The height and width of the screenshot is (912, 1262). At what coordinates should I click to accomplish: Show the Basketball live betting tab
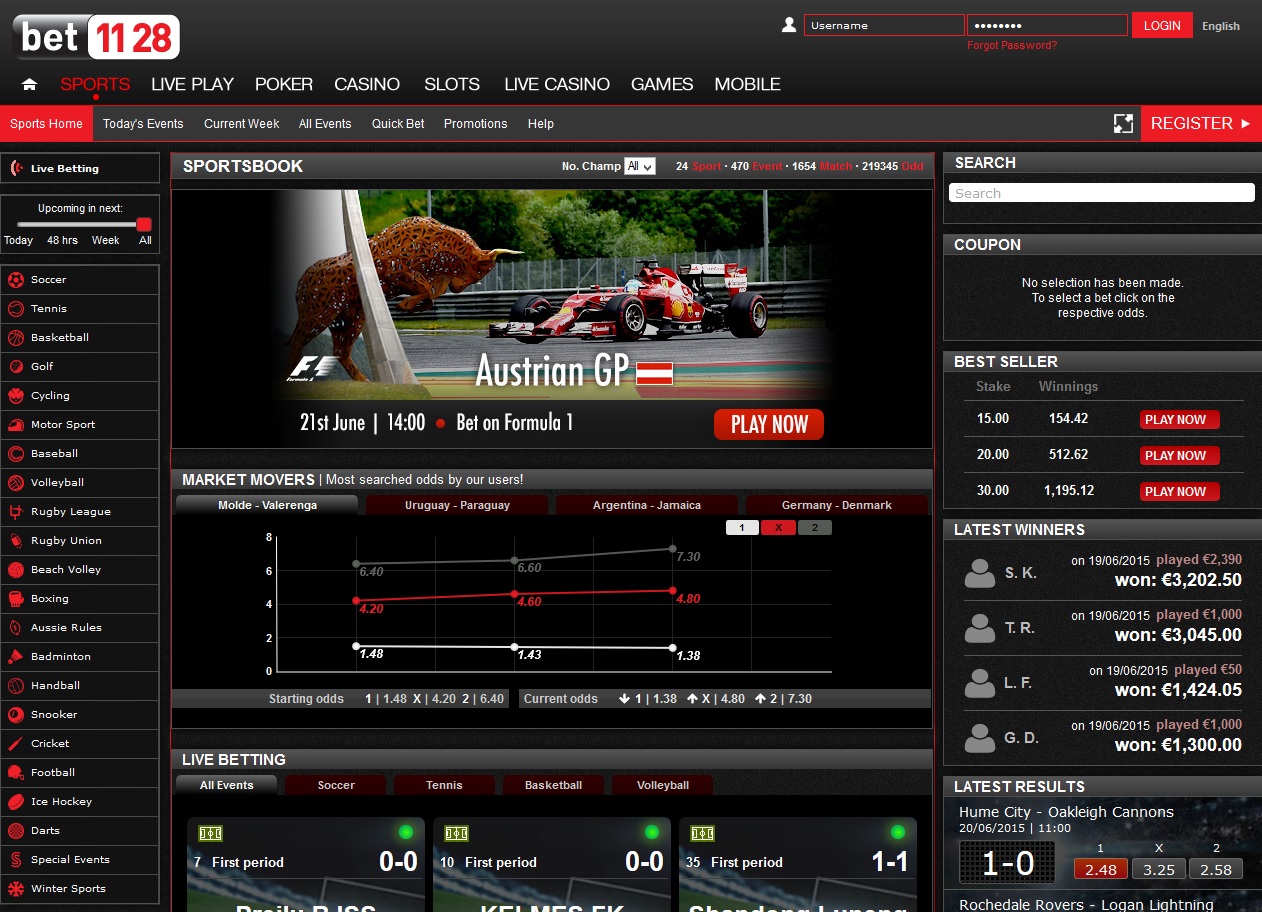pyautogui.click(x=553, y=785)
